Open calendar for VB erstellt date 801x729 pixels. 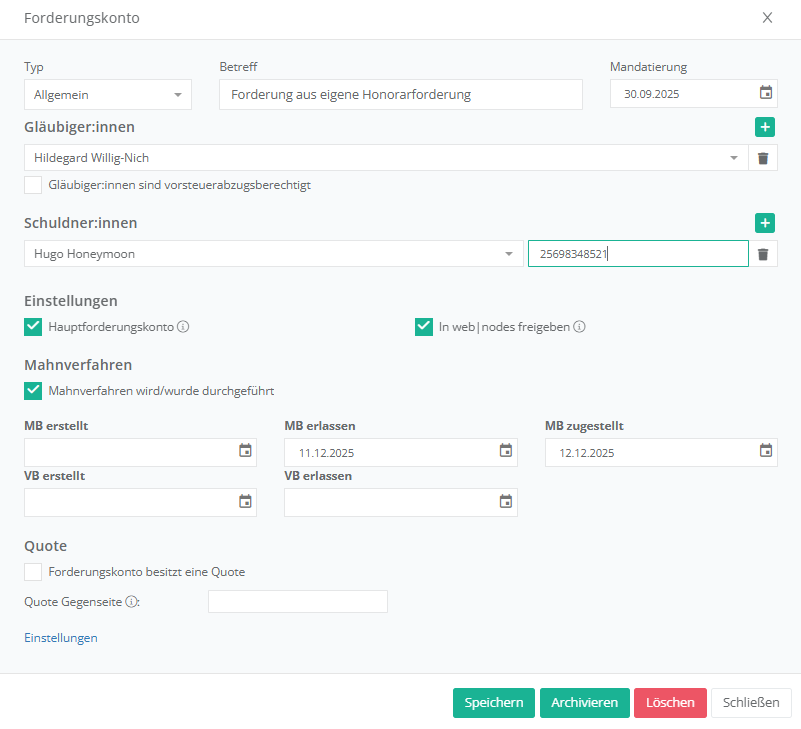[245, 502]
